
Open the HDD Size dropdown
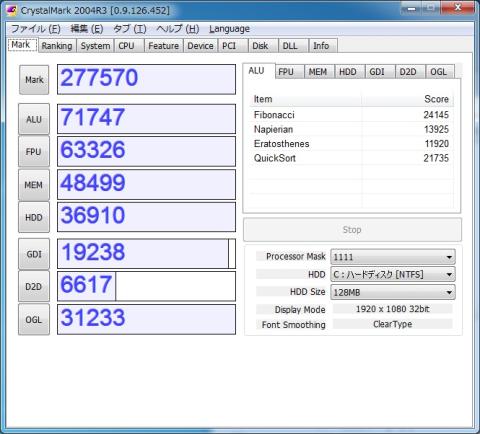coord(393,292)
